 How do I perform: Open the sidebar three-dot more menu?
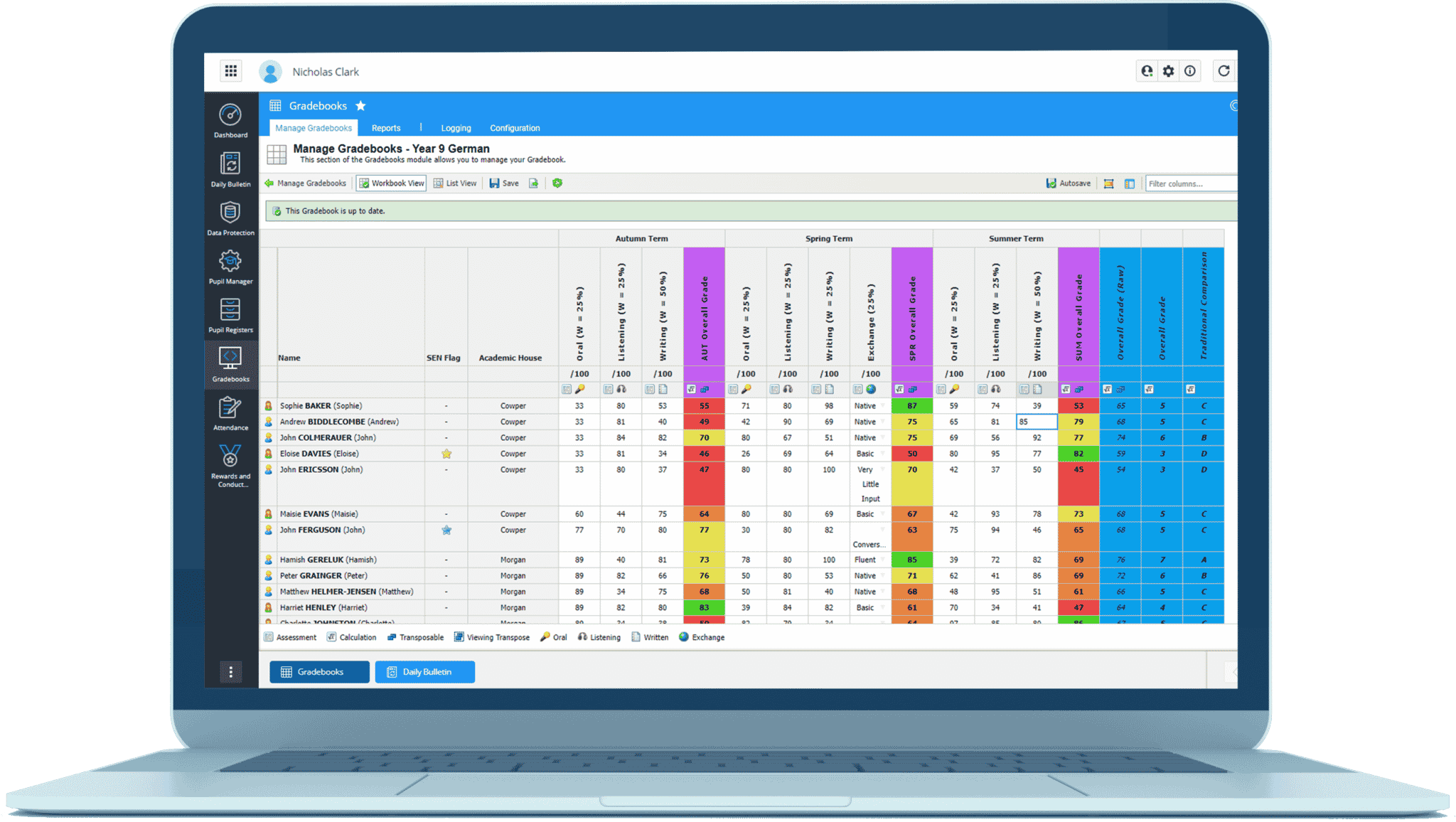230,672
